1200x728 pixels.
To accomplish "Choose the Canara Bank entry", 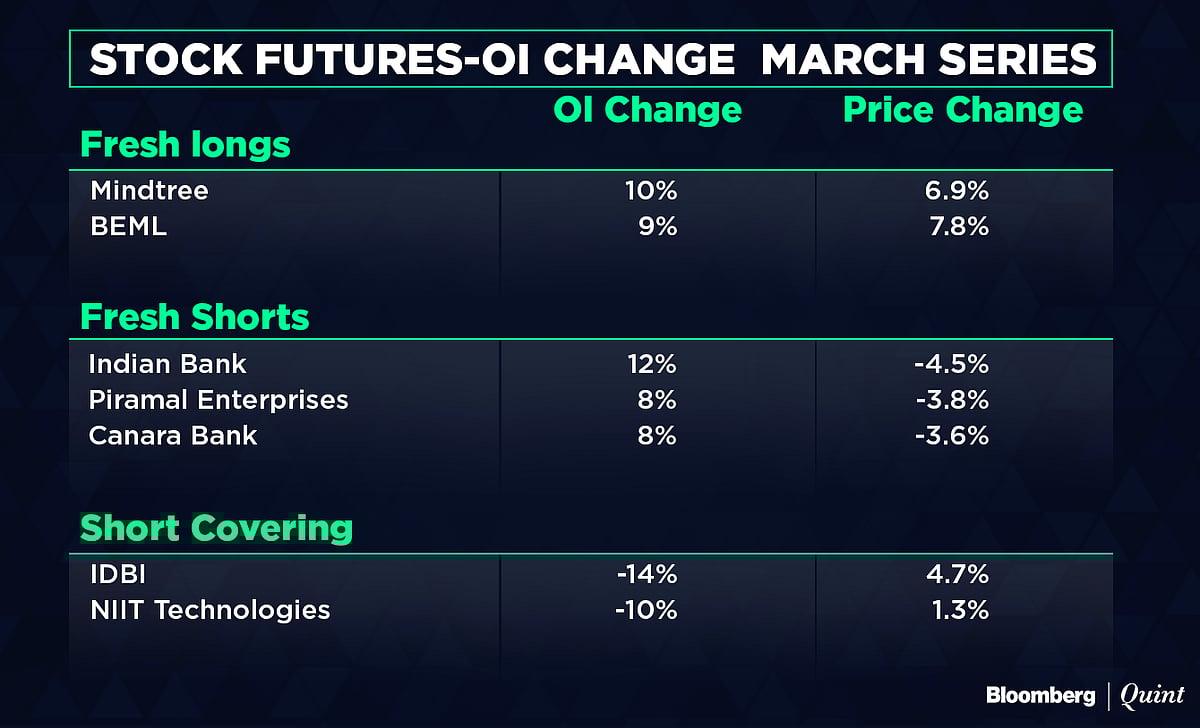I will (x=173, y=436).
